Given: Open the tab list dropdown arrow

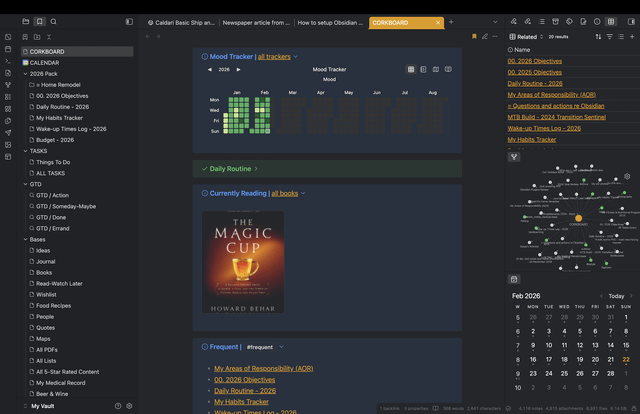Looking at the screenshot, I should [495, 22].
